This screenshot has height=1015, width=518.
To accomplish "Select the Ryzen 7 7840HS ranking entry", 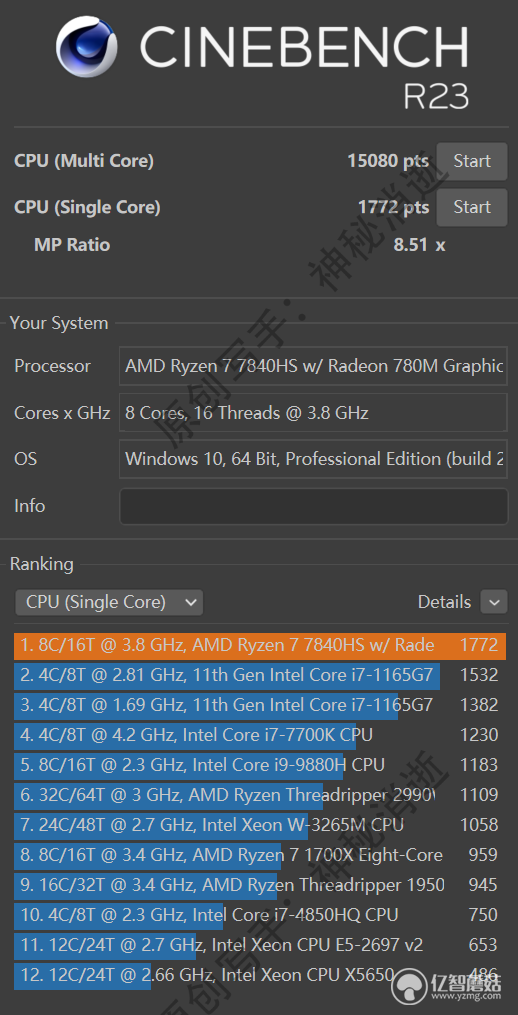I will 260,645.
